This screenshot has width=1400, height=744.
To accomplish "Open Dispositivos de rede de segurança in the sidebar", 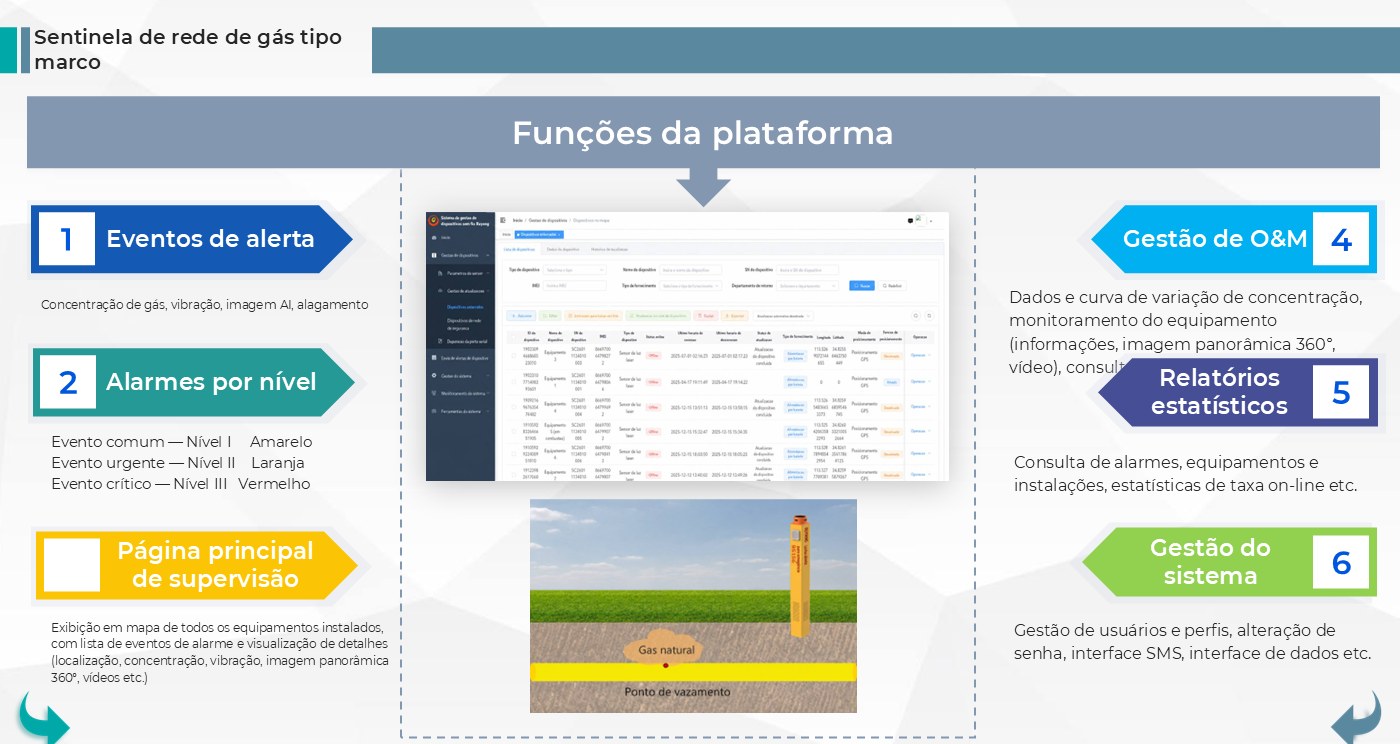I will pos(464,324).
